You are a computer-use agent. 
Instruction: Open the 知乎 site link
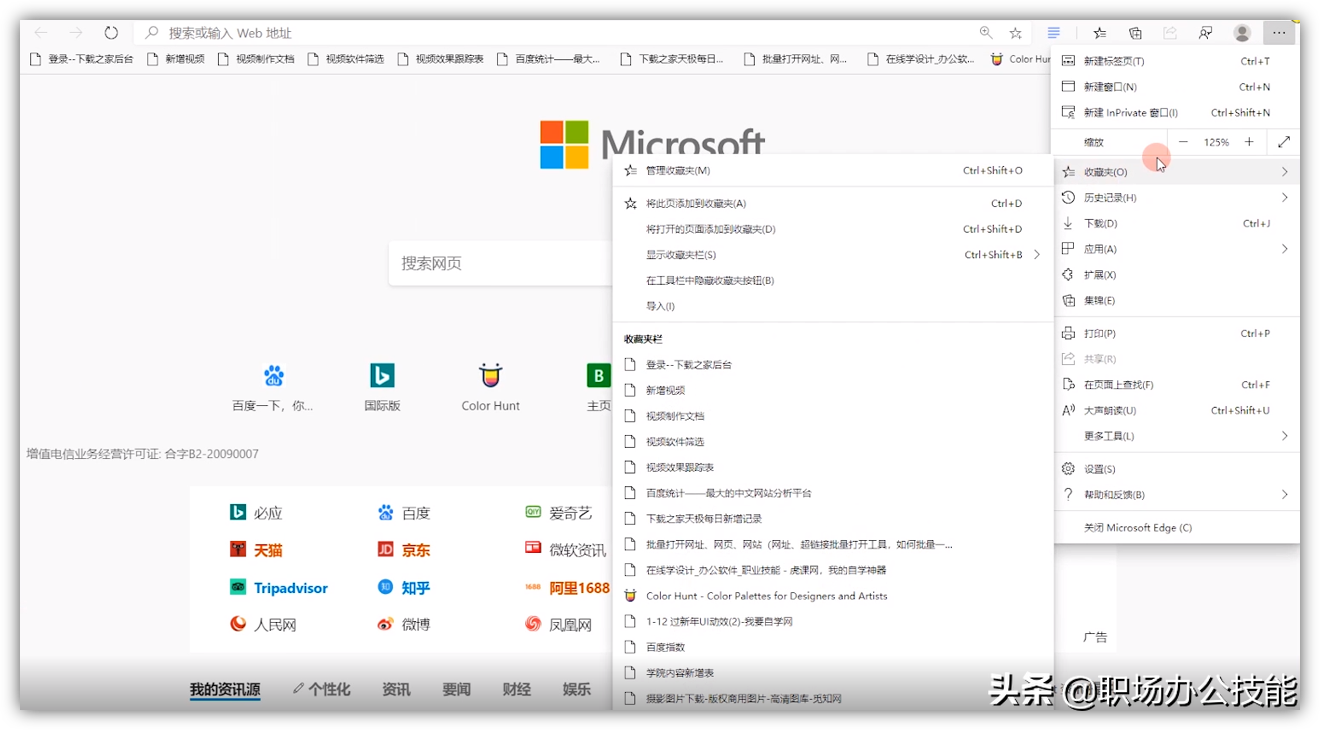click(404, 588)
